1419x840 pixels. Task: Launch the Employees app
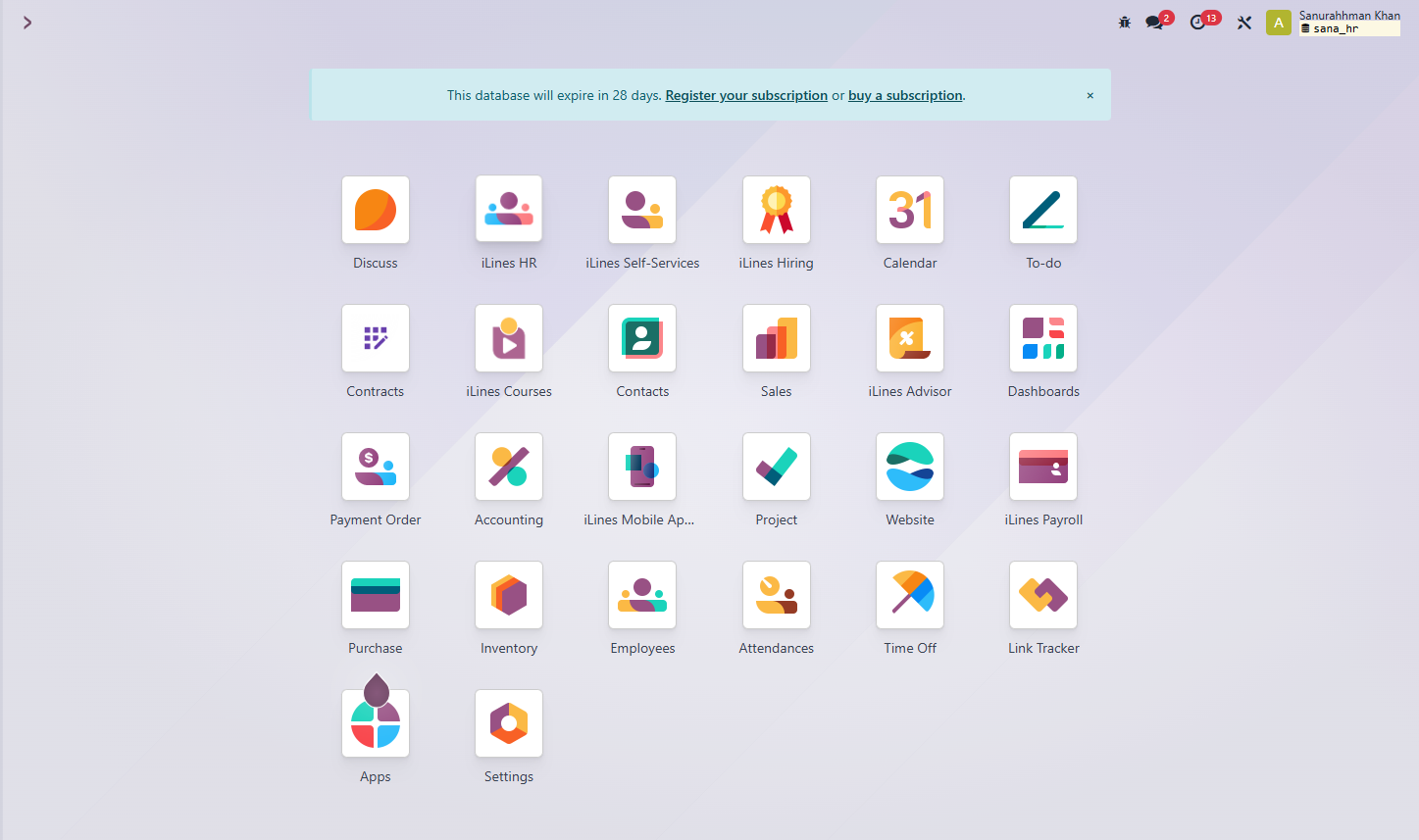642,595
